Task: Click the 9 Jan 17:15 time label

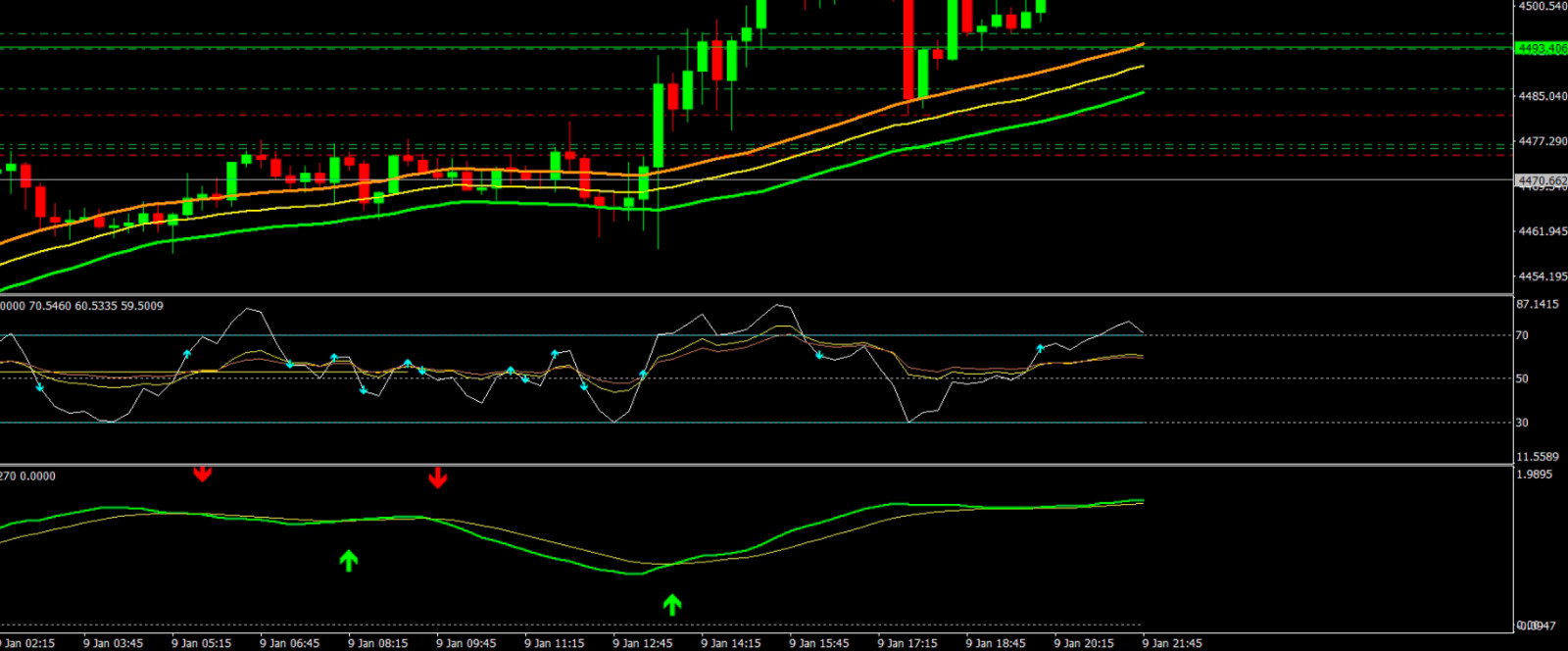Action: [906, 644]
